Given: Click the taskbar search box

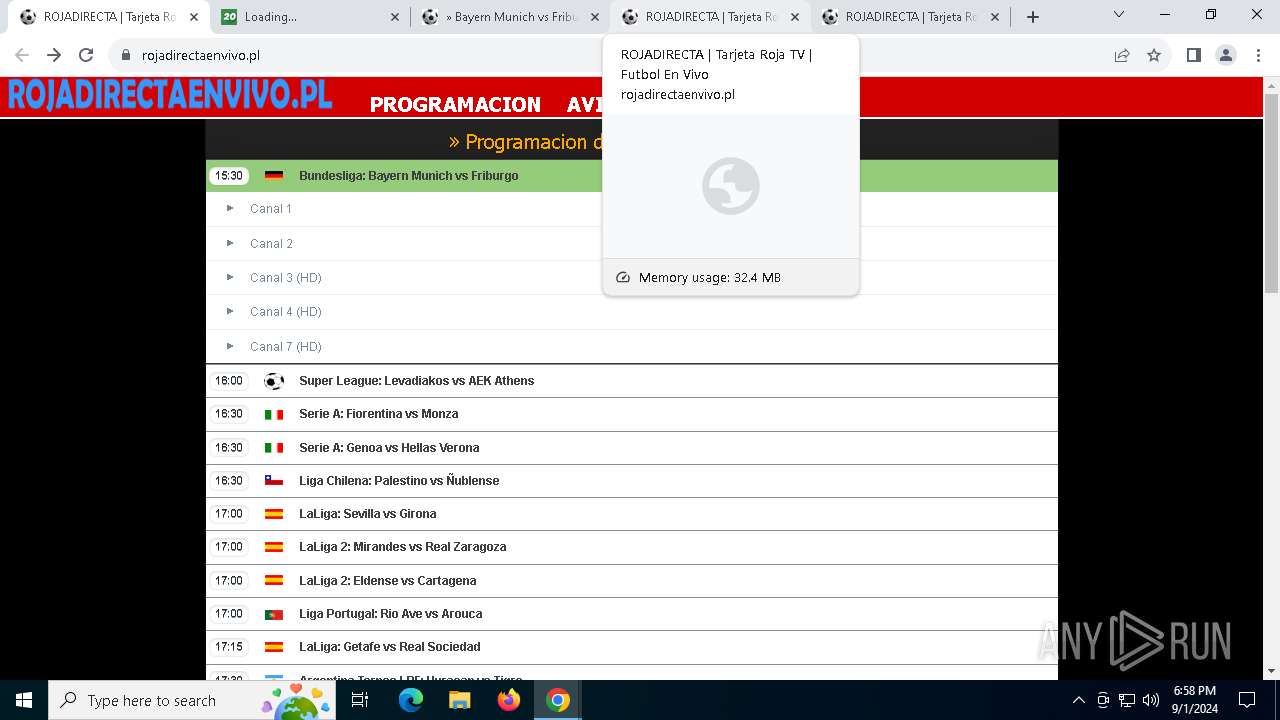Looking at the screenshot, I should pos(192,700).
